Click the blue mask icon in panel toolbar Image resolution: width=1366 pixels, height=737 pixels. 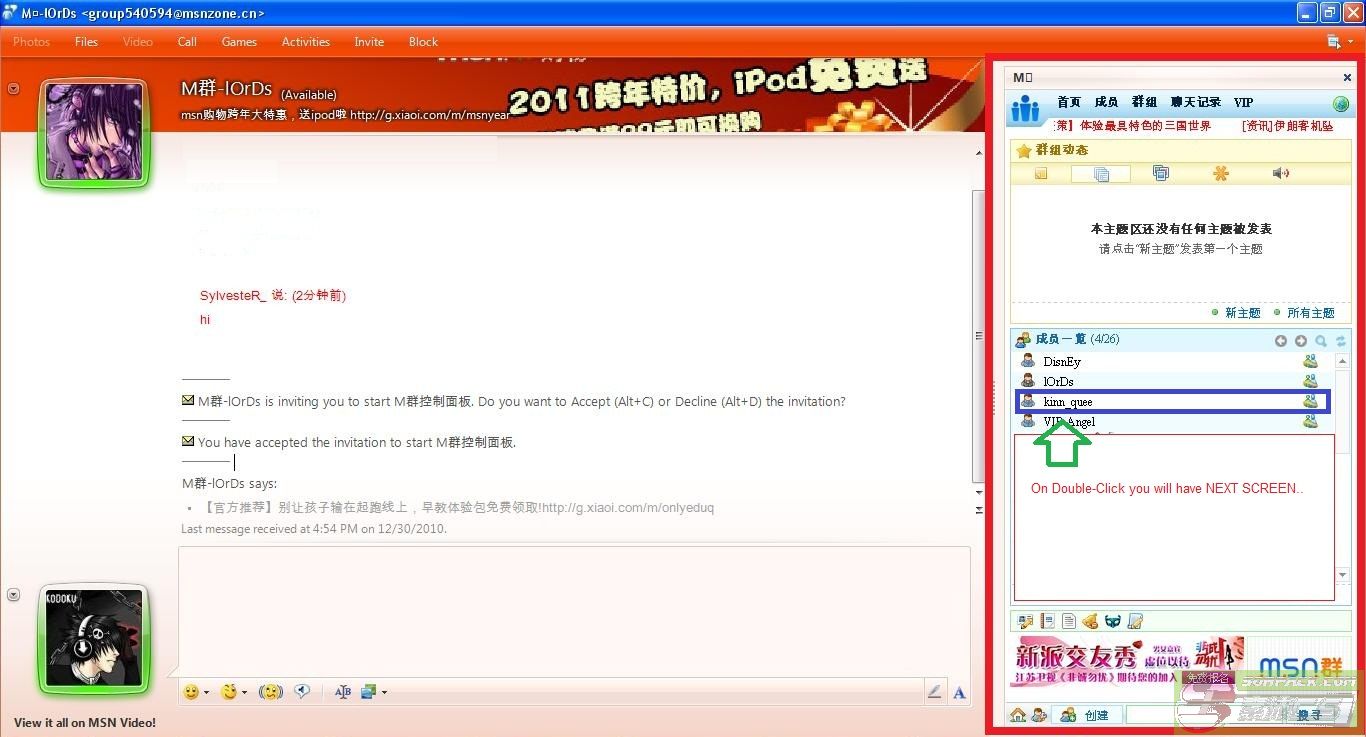1112,622
